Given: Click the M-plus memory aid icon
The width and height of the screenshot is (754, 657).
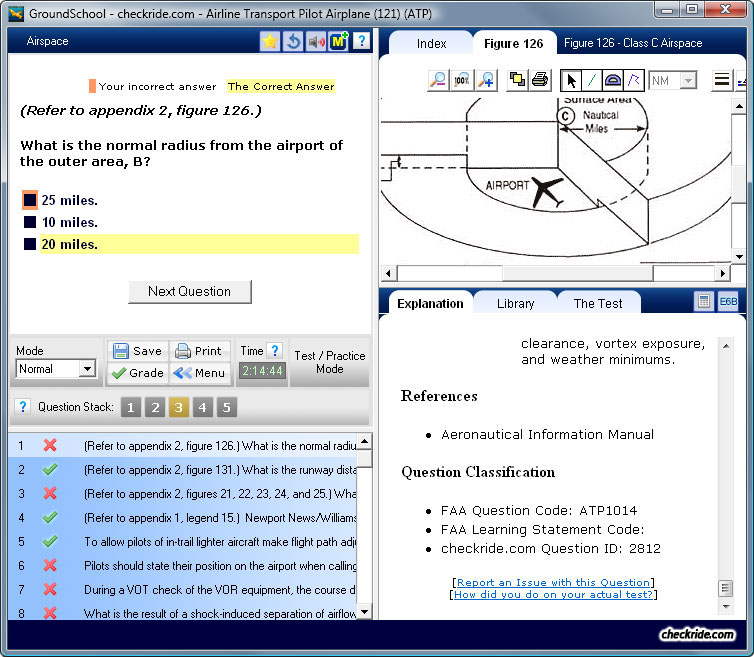Looking at the screenshot, I should [339, 41].
